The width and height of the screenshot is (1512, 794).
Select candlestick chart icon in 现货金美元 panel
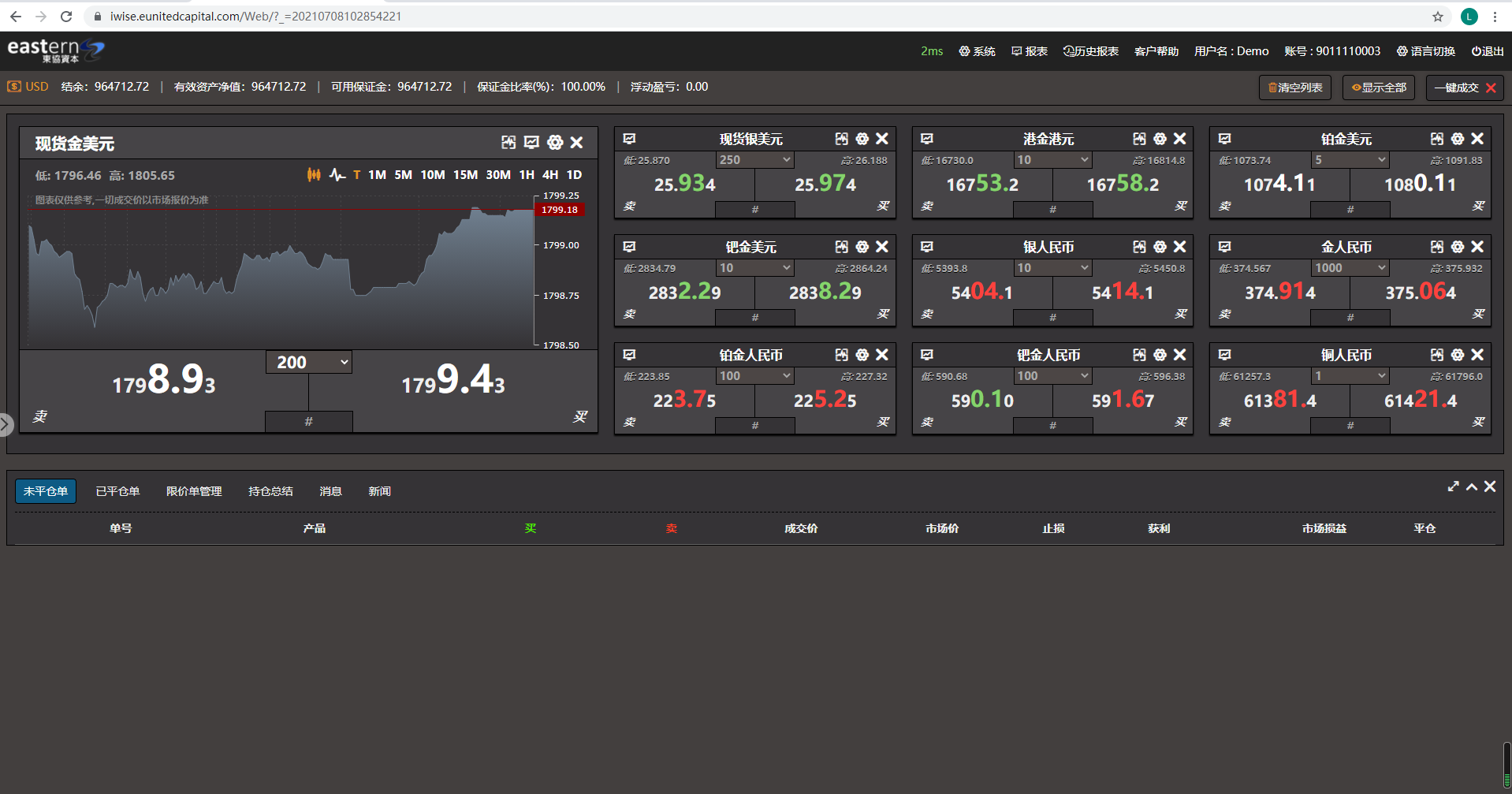pyautogui.click(x=314, y=175)
